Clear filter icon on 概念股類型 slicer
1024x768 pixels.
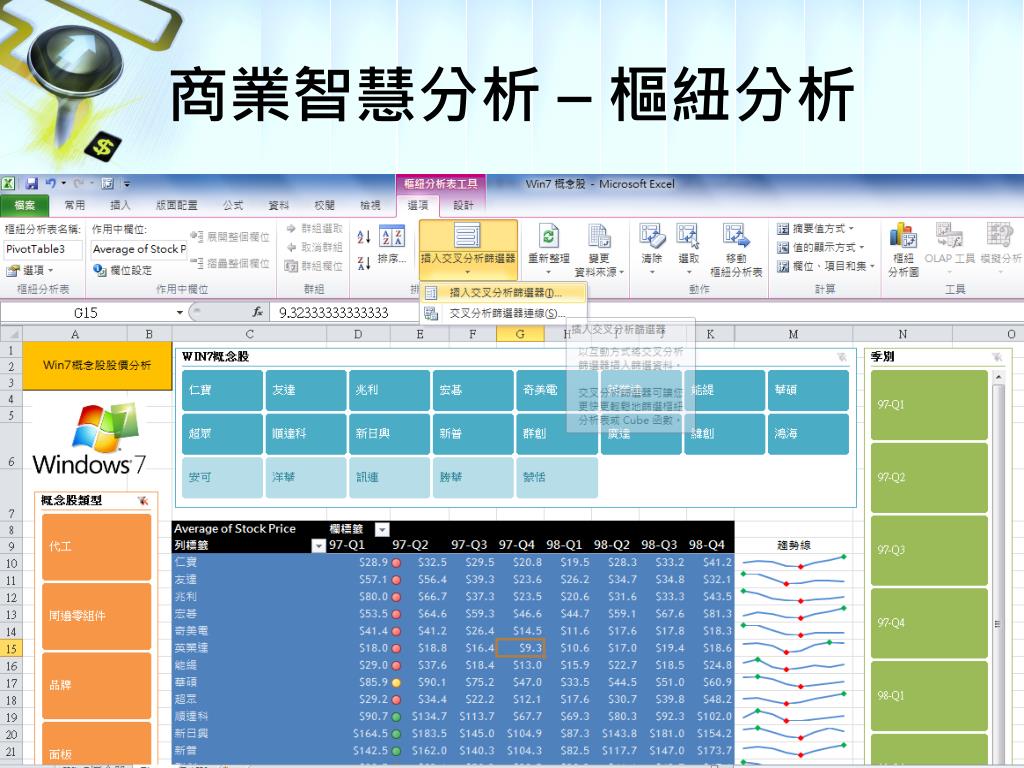(143, 501)
